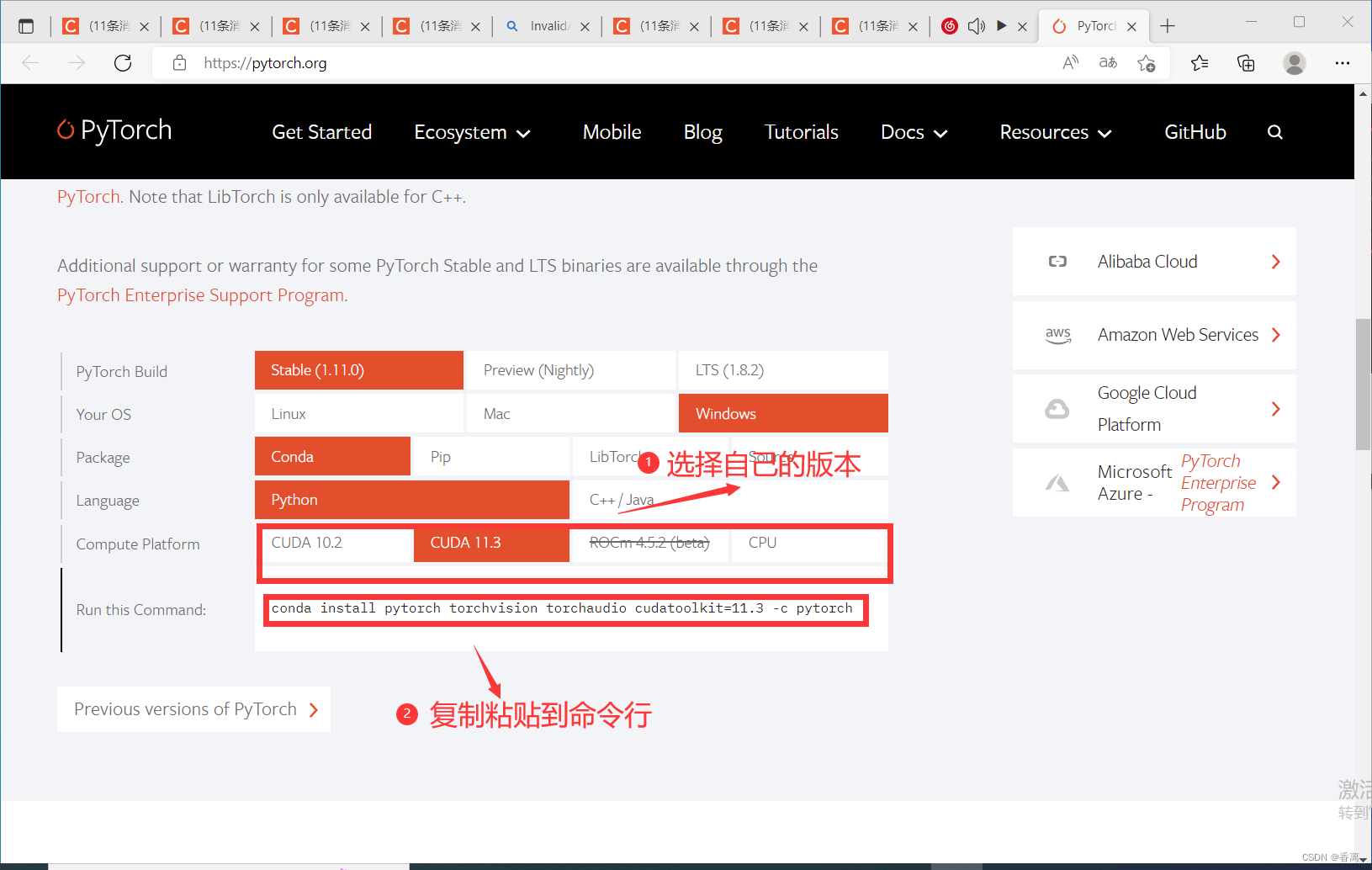This screenshot has height=870, width=1372.
Task: Open the Collections icon
Action: pyautogui.click(x=1246, y=63)
